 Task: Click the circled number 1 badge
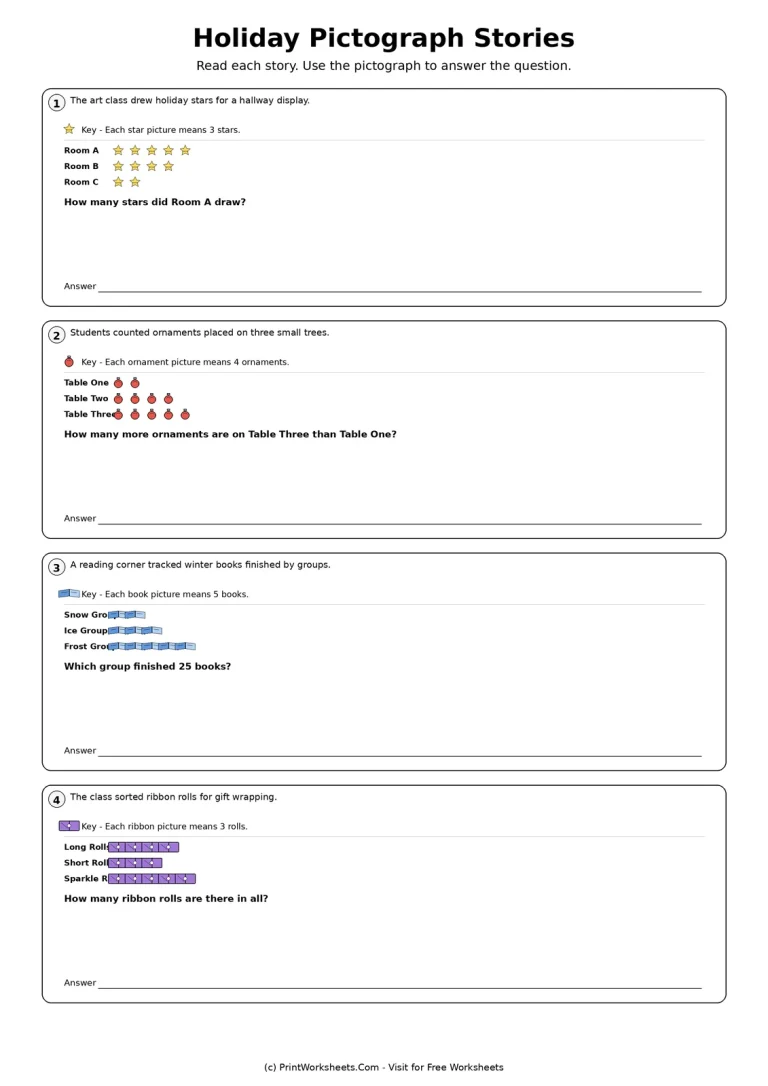(x=56, y=103)
